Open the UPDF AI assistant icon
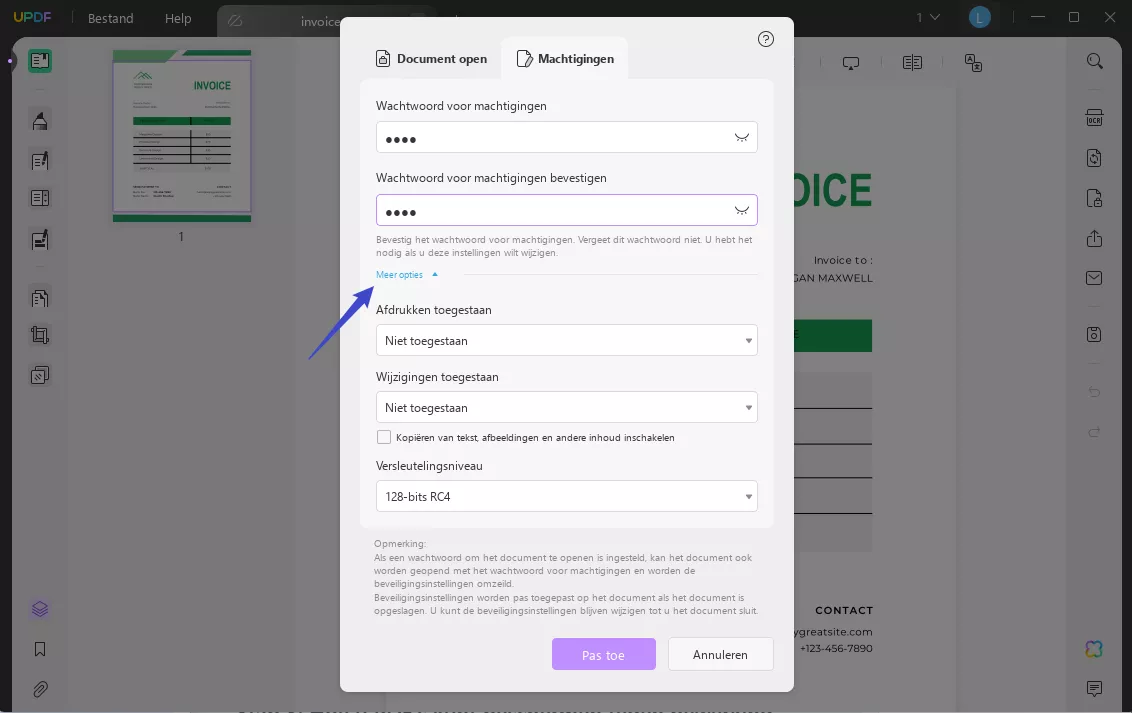 coord(1093,649)
